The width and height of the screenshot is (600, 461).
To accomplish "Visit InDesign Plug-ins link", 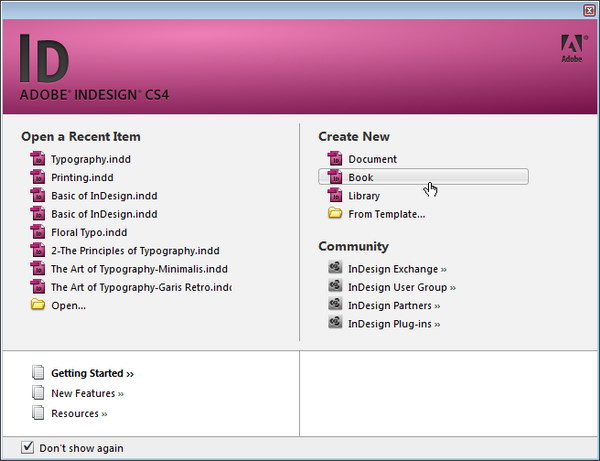I will tap(394, 324).
